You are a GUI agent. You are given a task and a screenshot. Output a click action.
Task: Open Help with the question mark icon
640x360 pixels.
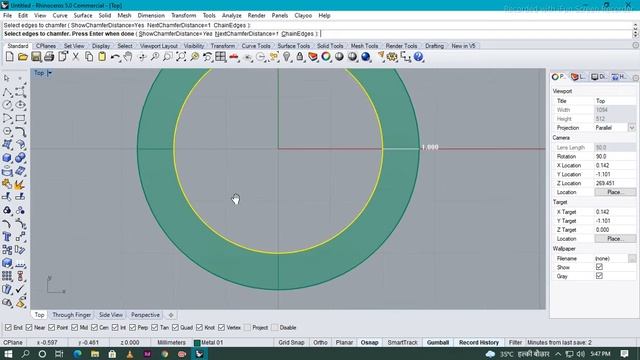pyautogui.click(x=418, y=57)
